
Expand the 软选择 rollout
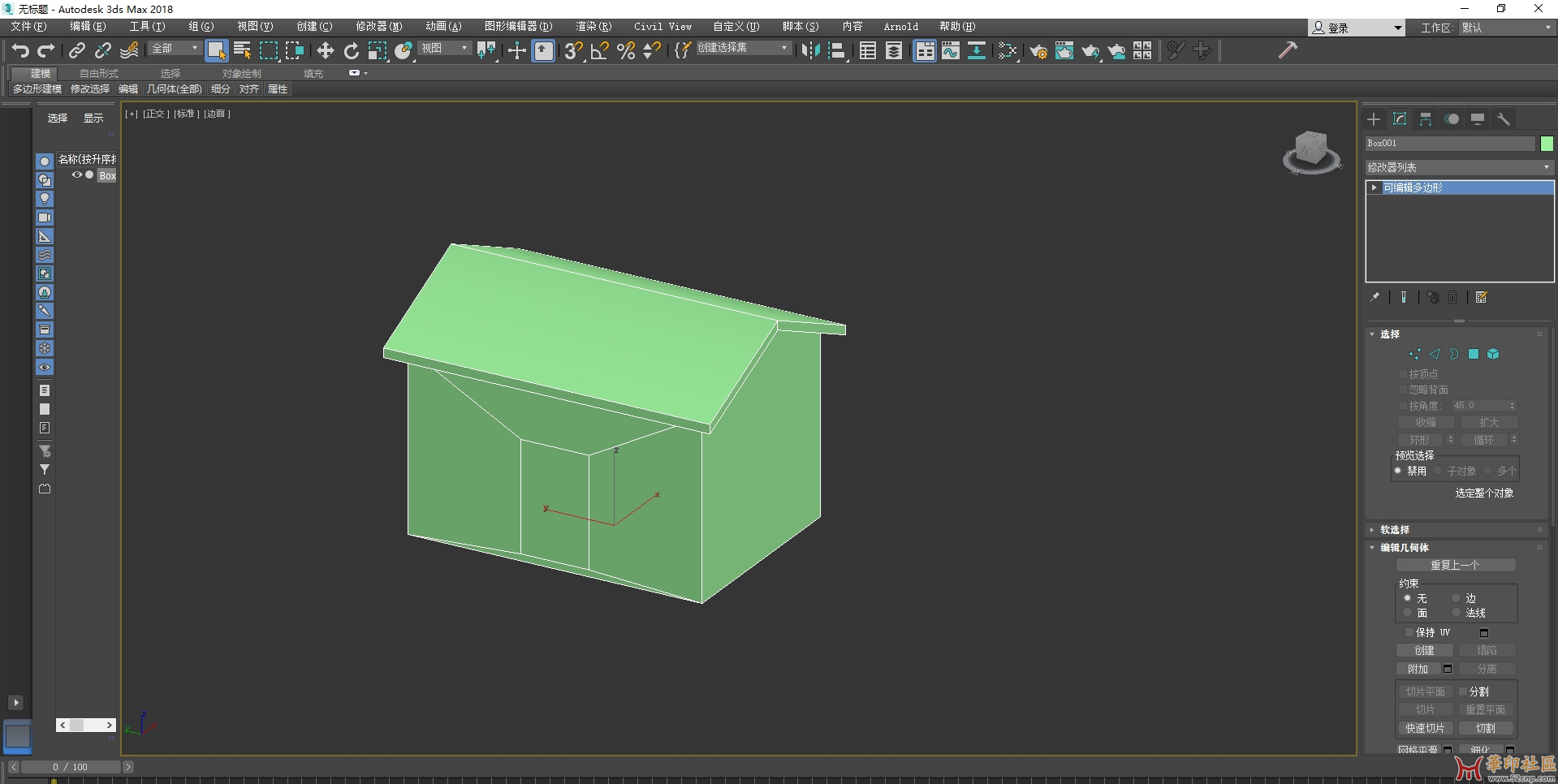(x=1394, y=529)
